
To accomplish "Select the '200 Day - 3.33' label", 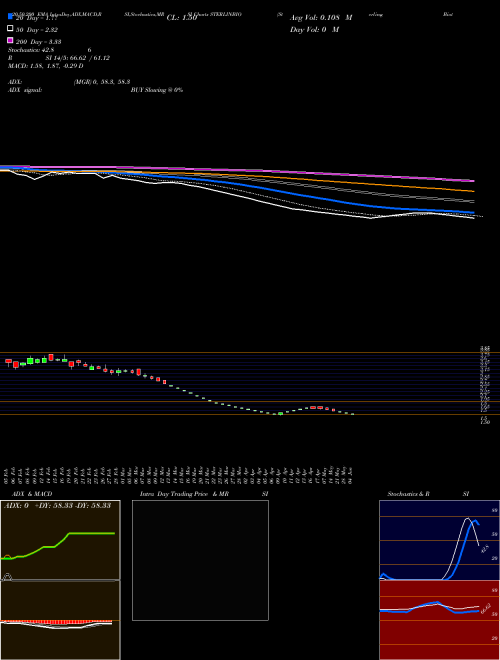I will [39, 42].
